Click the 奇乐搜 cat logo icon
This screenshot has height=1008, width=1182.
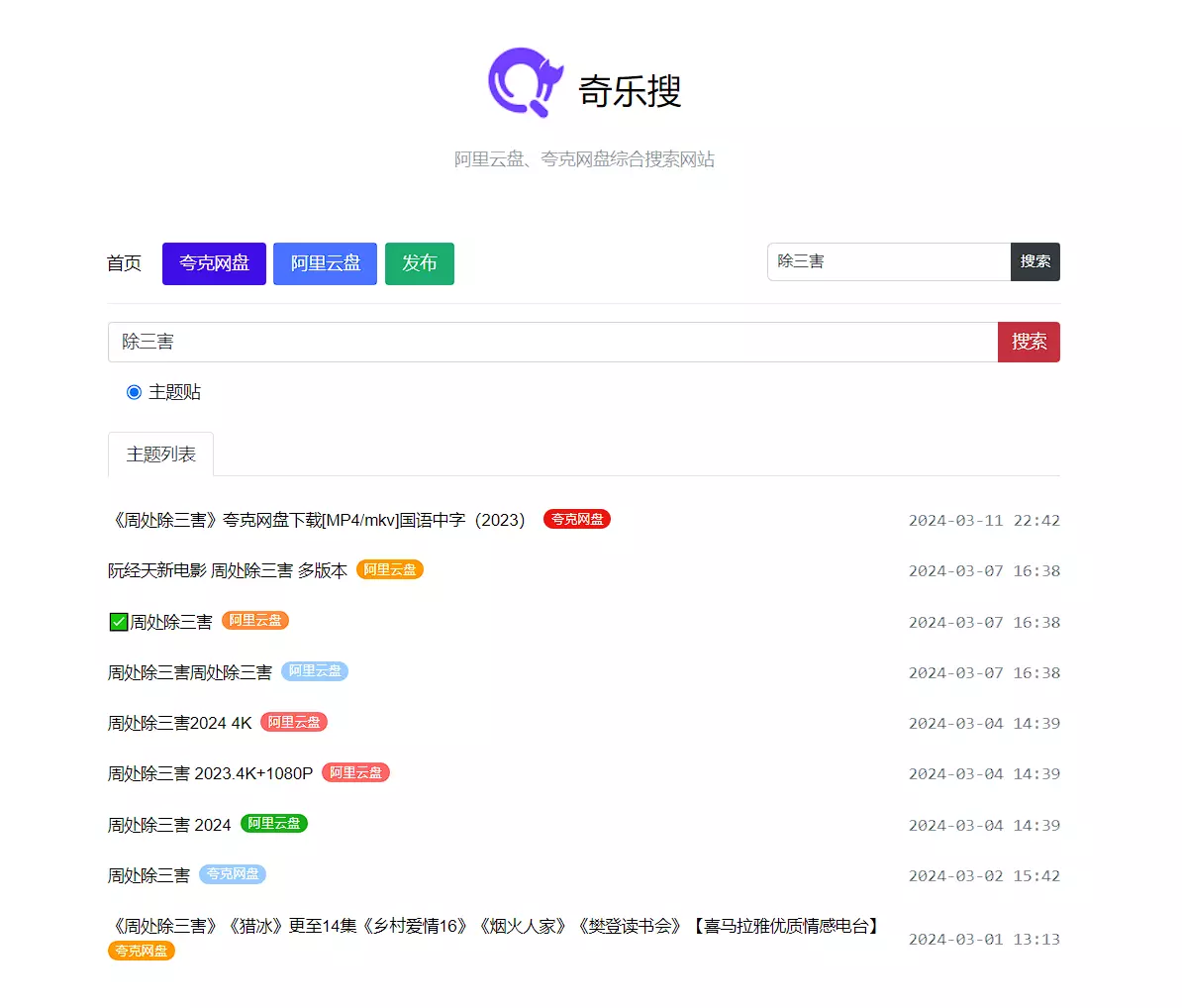[x=526, y=83]
